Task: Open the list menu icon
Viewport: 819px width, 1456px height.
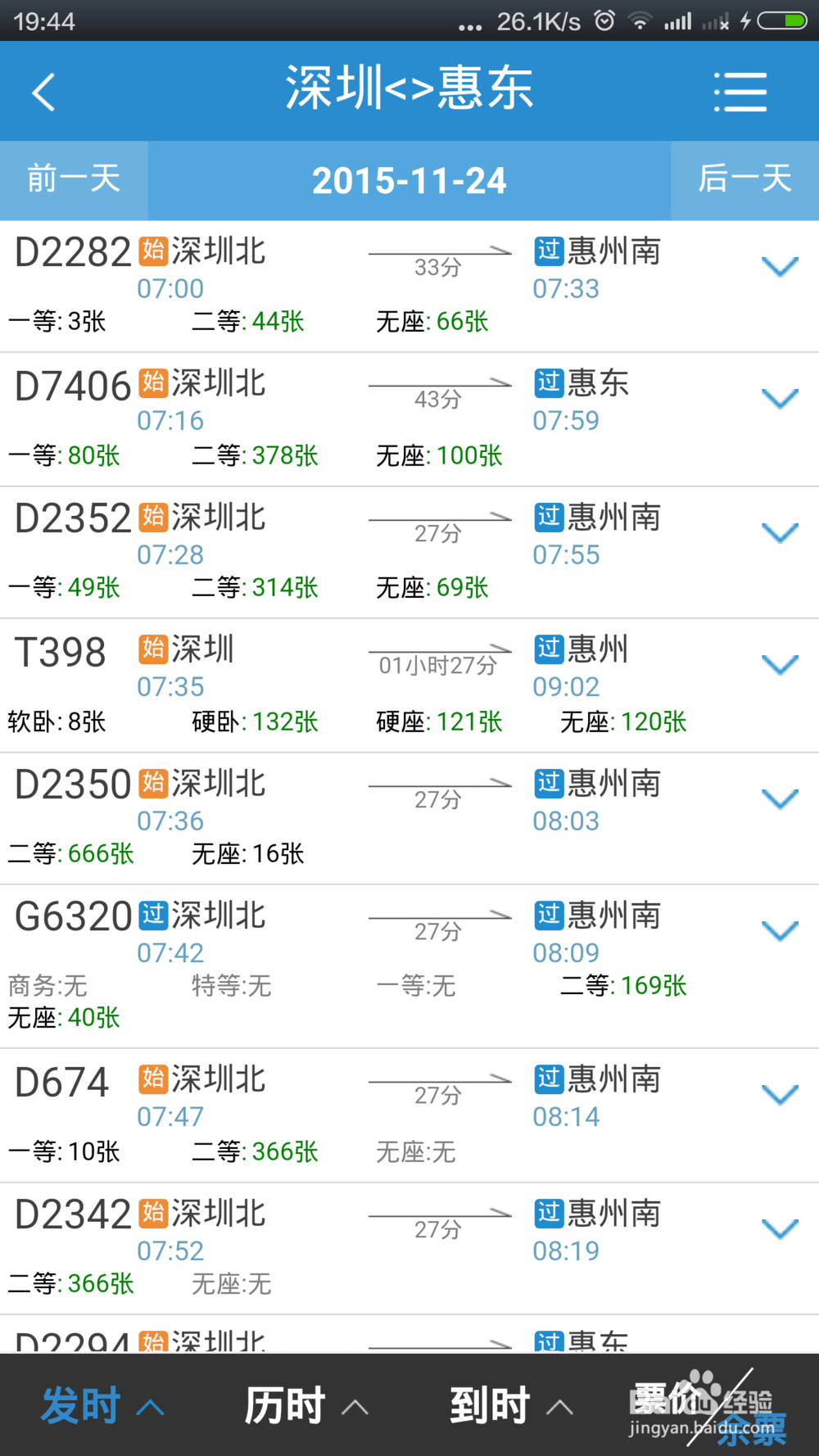Action: (x=740, y=92)
